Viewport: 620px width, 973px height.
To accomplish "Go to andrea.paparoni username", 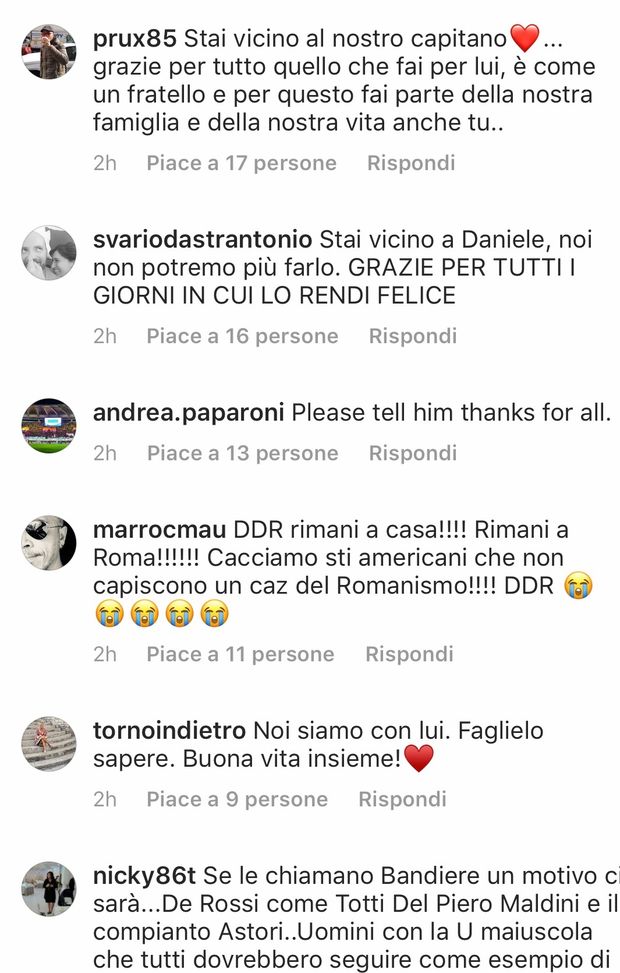I will click(x=189, y=413).
